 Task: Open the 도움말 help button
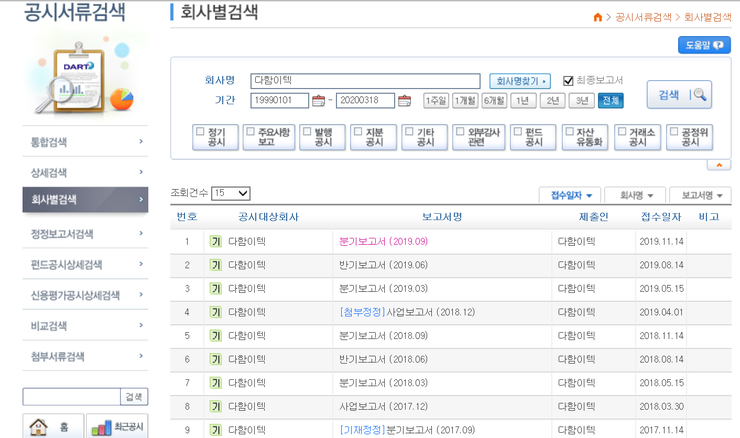(x=704, y=45)
